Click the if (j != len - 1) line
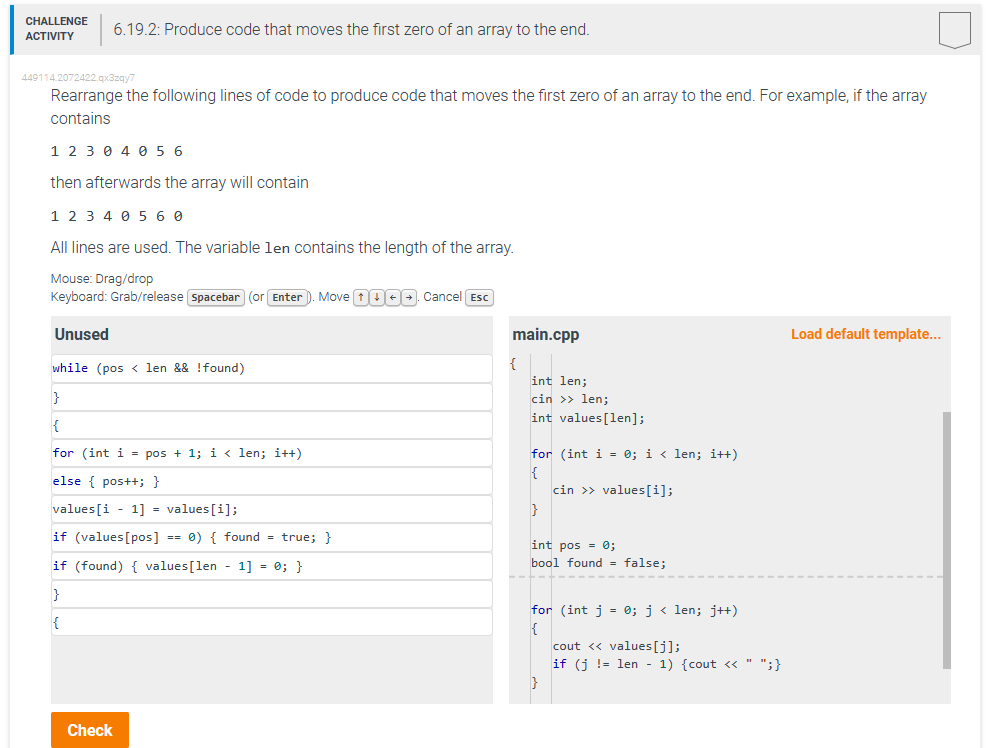 point(667,664)
